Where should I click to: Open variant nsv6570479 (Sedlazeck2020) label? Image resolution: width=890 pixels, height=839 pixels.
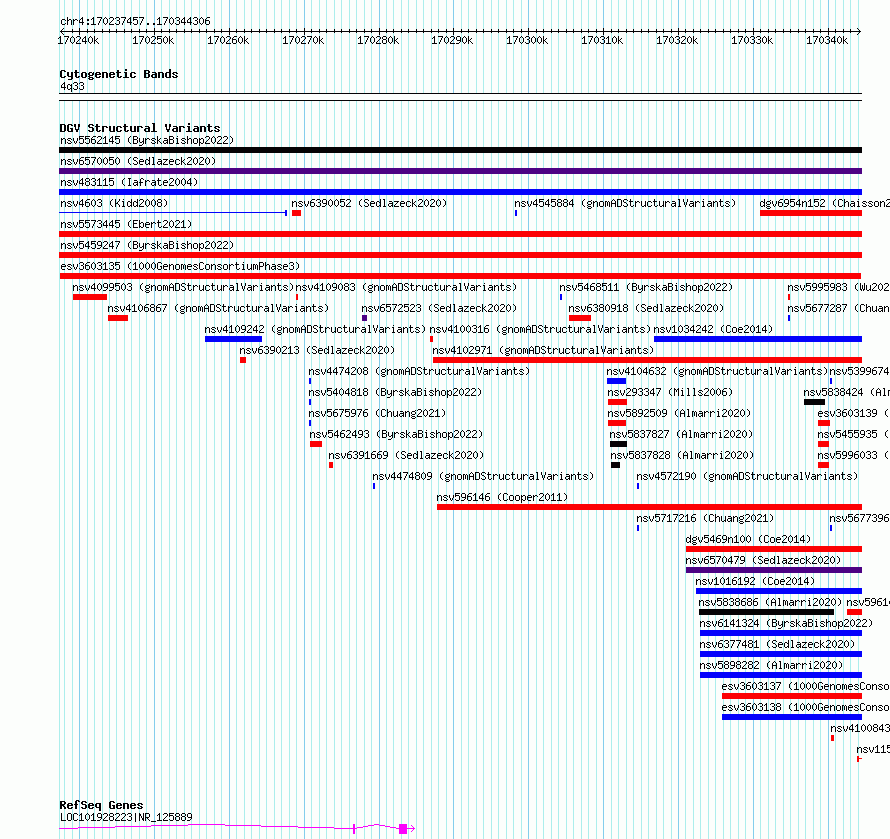click(x=763, y=560)
